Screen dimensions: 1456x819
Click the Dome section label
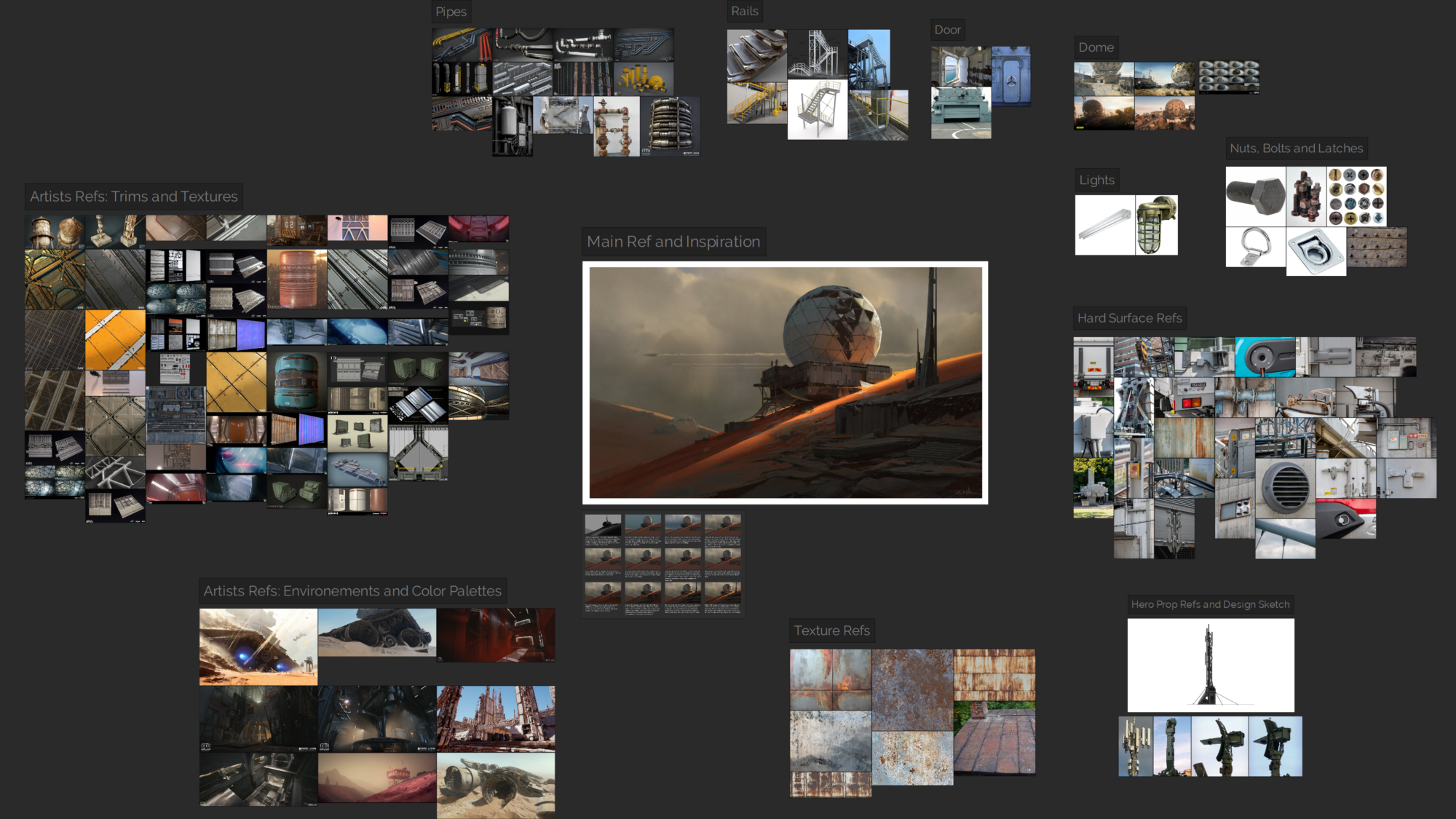1096,47
